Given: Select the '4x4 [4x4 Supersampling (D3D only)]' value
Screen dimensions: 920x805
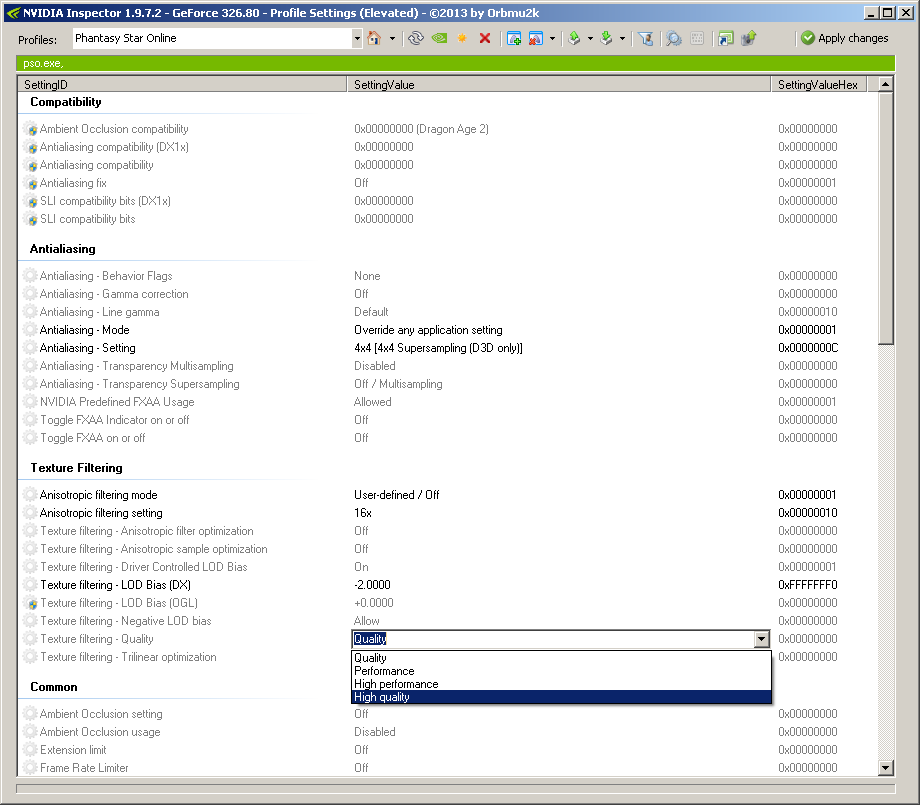Looking at the screenshot, I should pos(438,348).
